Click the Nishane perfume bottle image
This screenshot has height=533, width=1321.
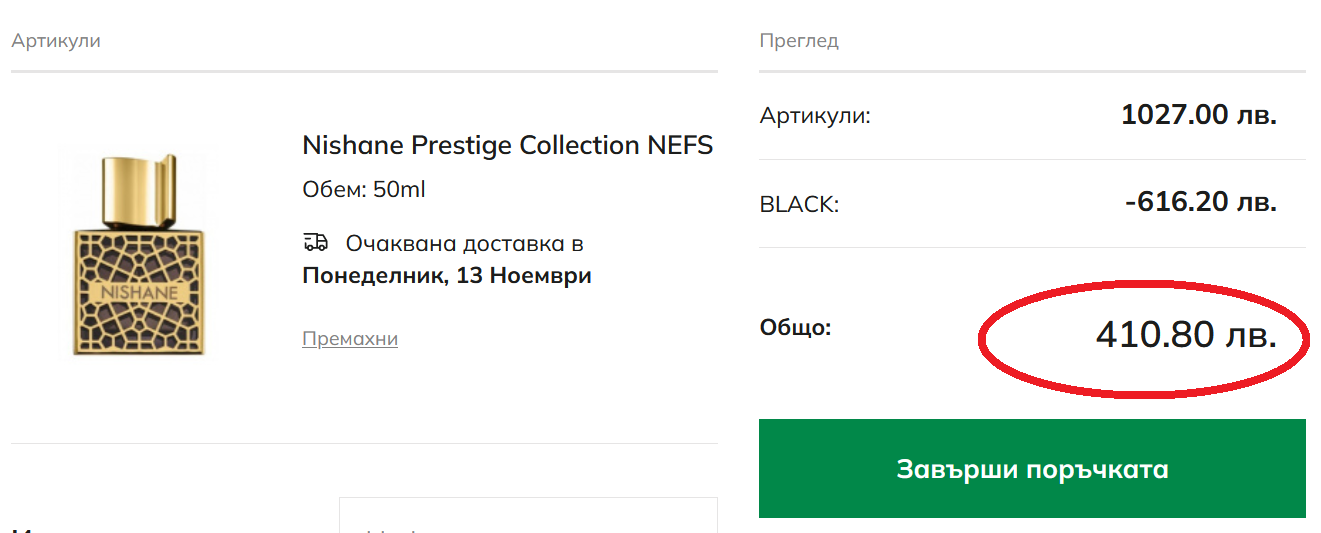(x=139, y=256)
